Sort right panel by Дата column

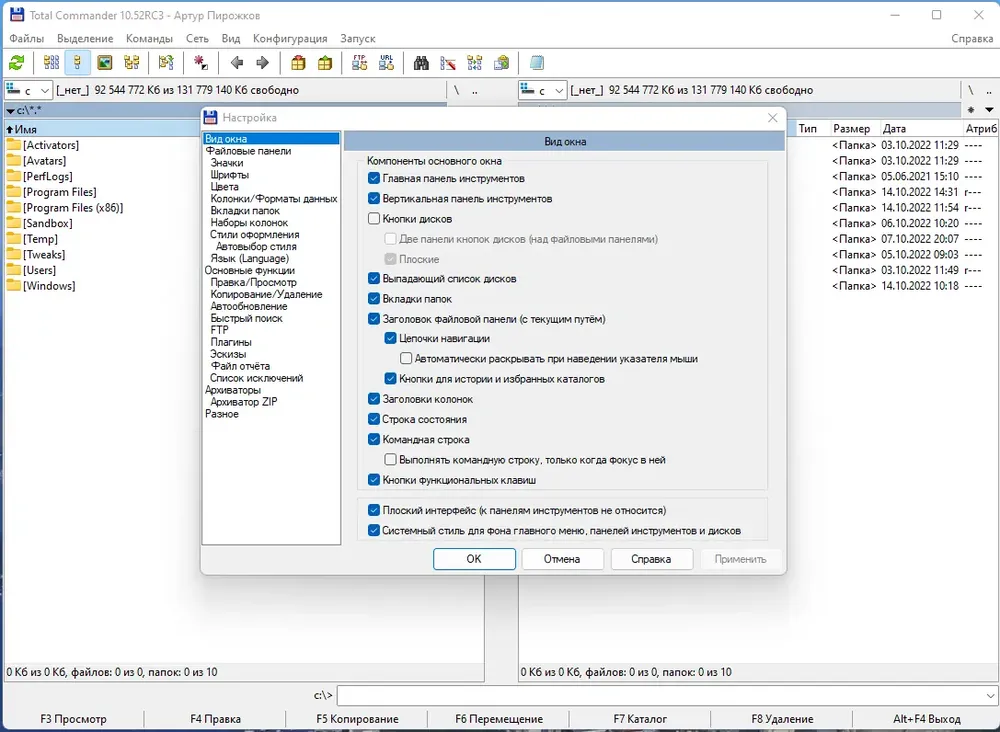coord(920,129)
